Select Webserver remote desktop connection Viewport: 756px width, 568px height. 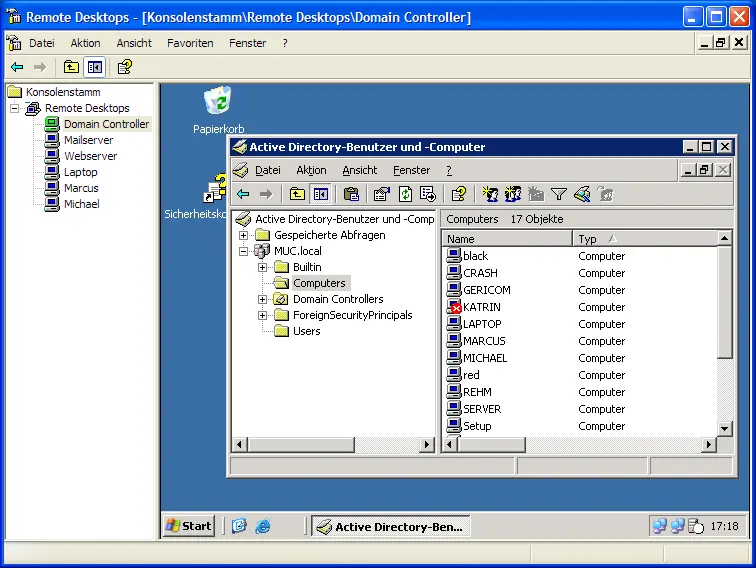[x=90, y=156]
